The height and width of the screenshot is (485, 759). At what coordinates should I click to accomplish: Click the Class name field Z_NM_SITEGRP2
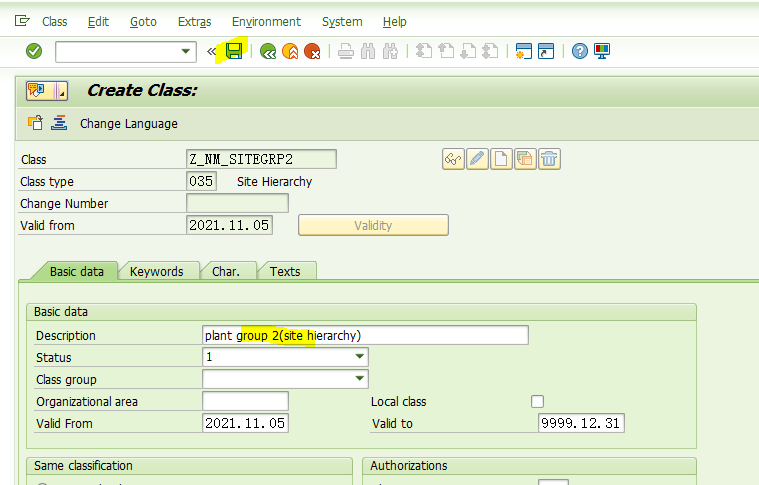coord(261,159)
